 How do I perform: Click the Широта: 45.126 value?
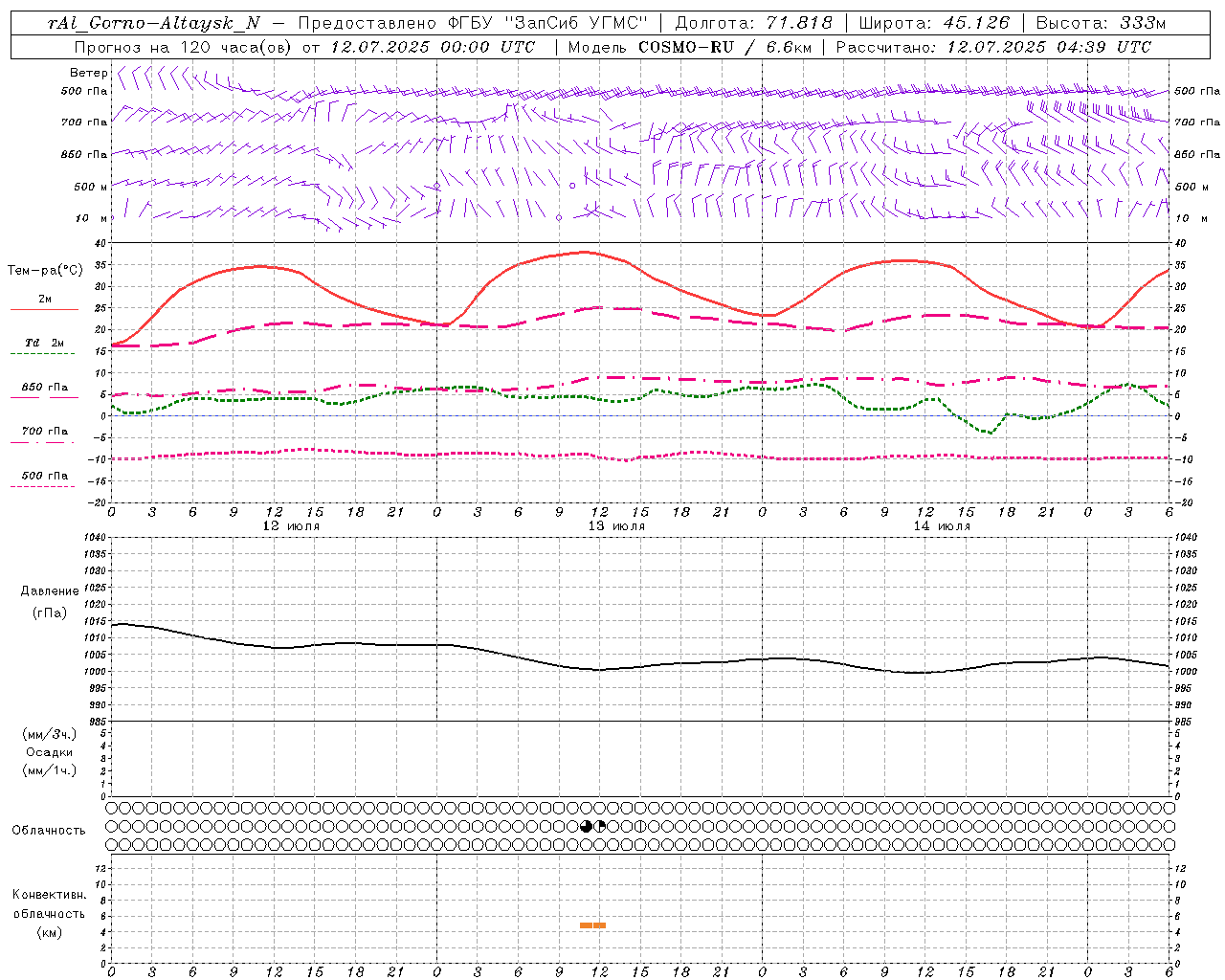click(934, 23)
